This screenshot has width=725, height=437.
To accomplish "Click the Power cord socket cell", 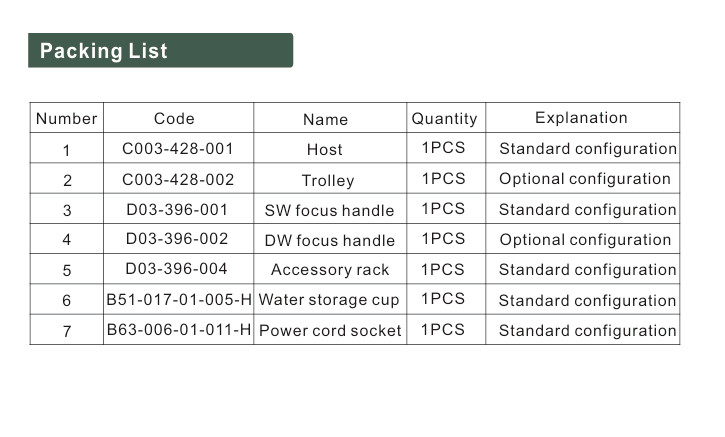I will tap(330, 331).
